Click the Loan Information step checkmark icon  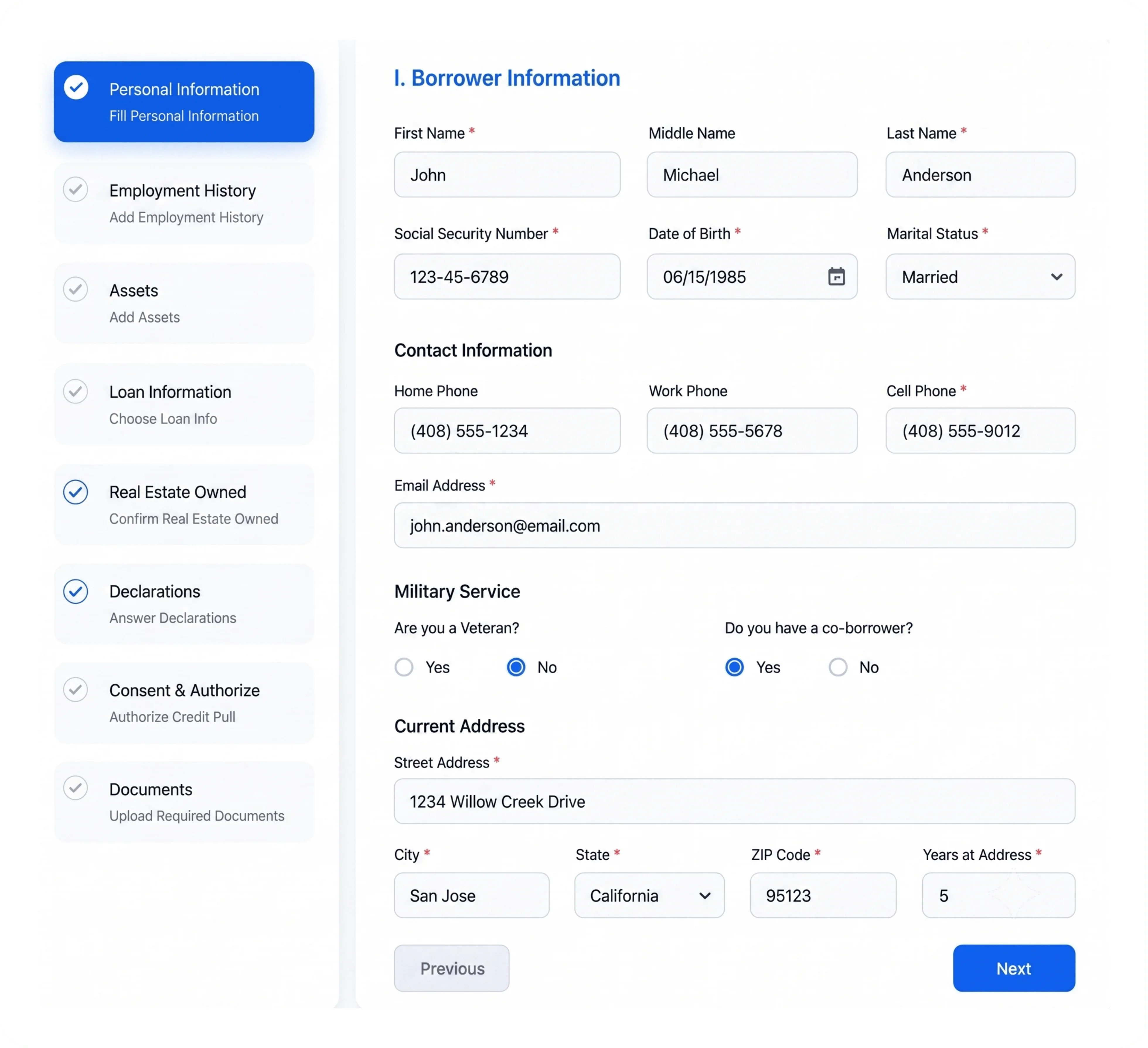pyautogui.click(x=75, y=391)
